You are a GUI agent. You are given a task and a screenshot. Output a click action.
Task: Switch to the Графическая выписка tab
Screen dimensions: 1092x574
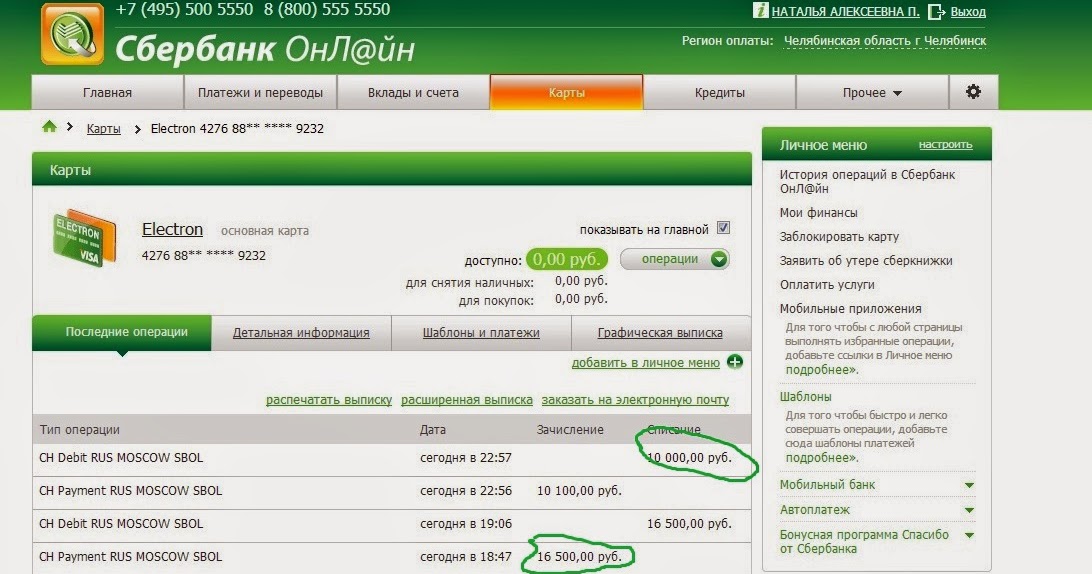[660, 333]
